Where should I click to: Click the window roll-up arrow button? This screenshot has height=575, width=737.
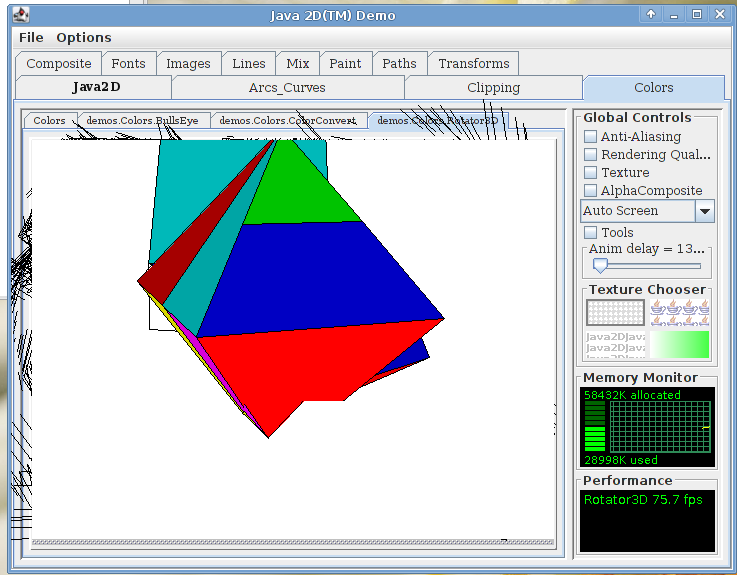(651, 14)
